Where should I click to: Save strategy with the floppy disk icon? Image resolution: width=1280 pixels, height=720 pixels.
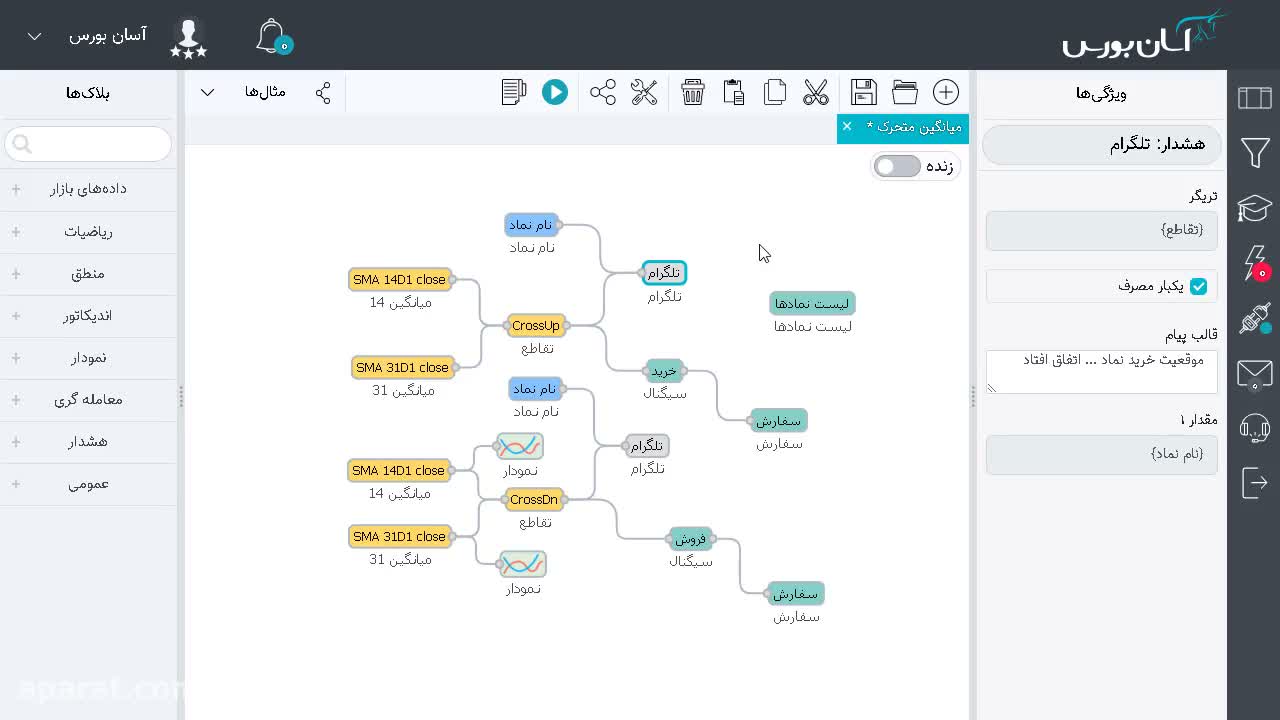tap(864, 92)
